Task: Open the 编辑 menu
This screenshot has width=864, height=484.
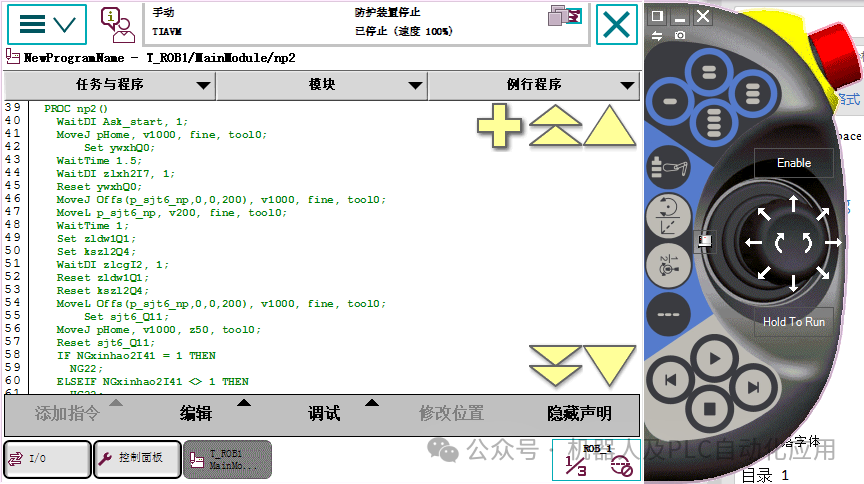Action: (x=196, y=413)
